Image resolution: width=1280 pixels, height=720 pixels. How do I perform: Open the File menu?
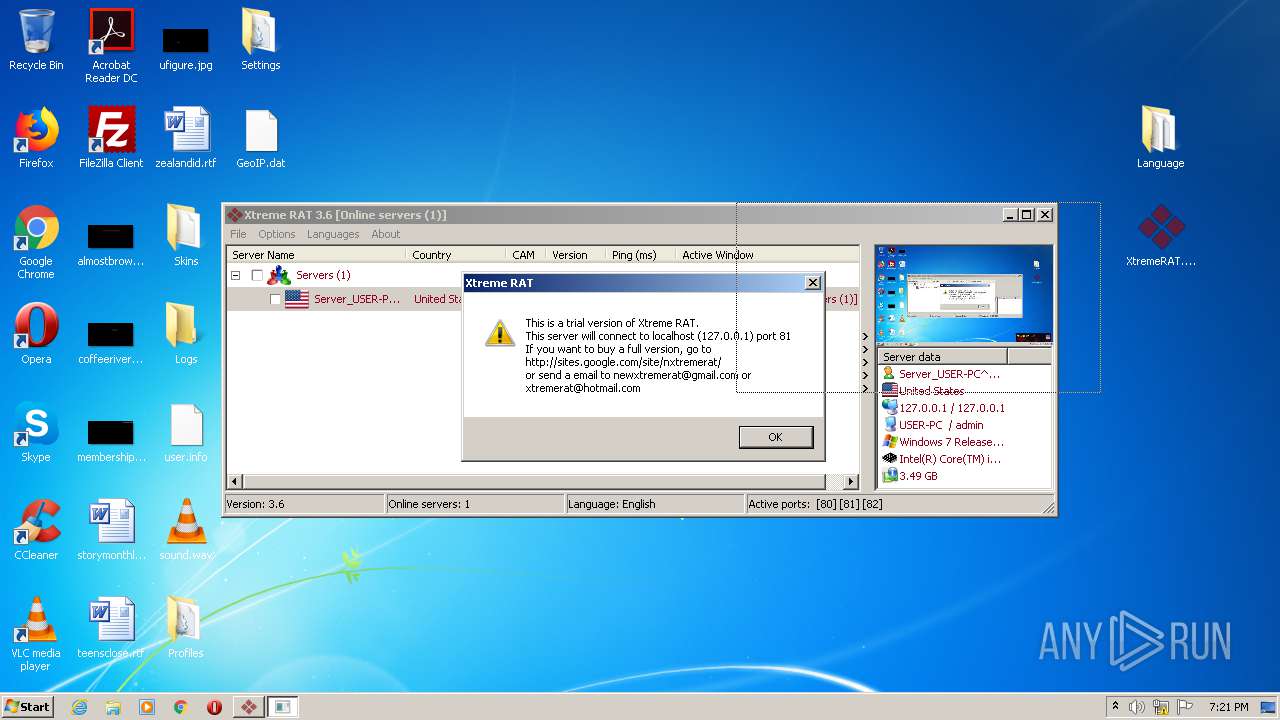[x=238, y=234]
